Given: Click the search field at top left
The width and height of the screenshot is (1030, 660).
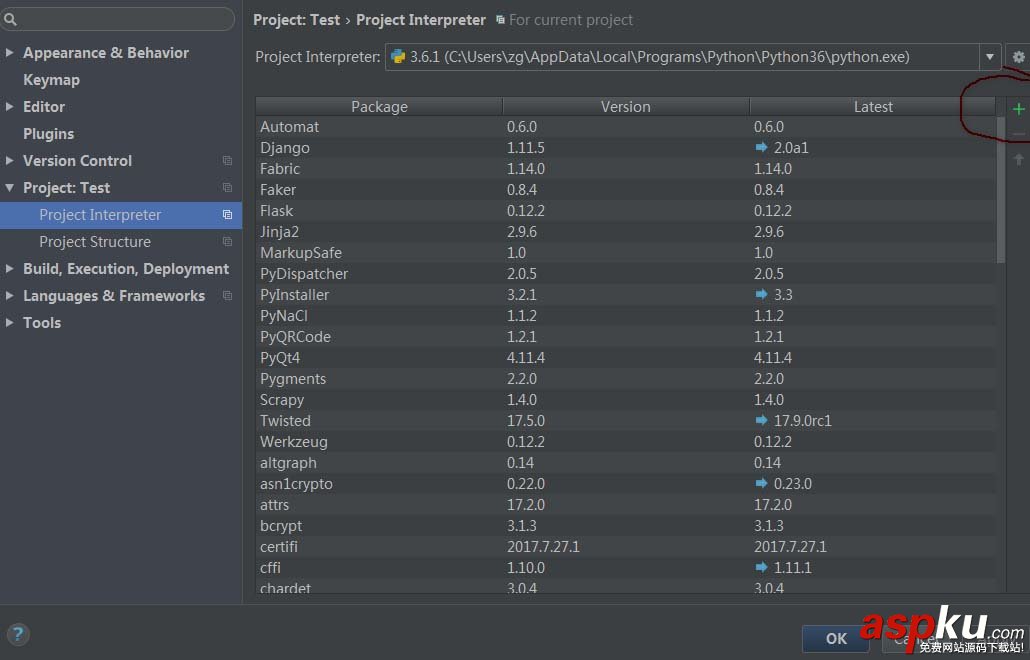Looking at the screenshot, I should coord(118,19).
